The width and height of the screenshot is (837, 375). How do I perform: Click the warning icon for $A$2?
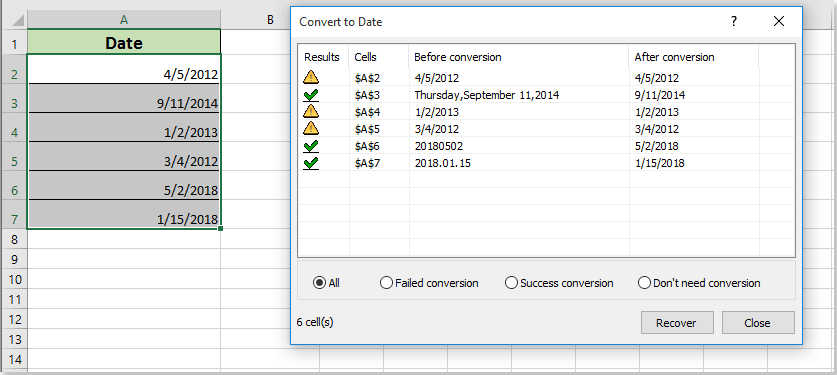(311, 78)
